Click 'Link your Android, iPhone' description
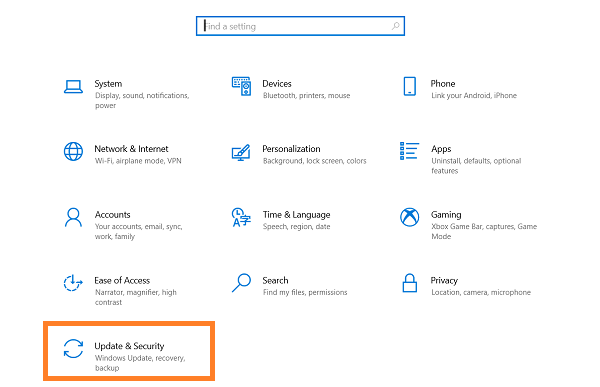 pos(474,95)
